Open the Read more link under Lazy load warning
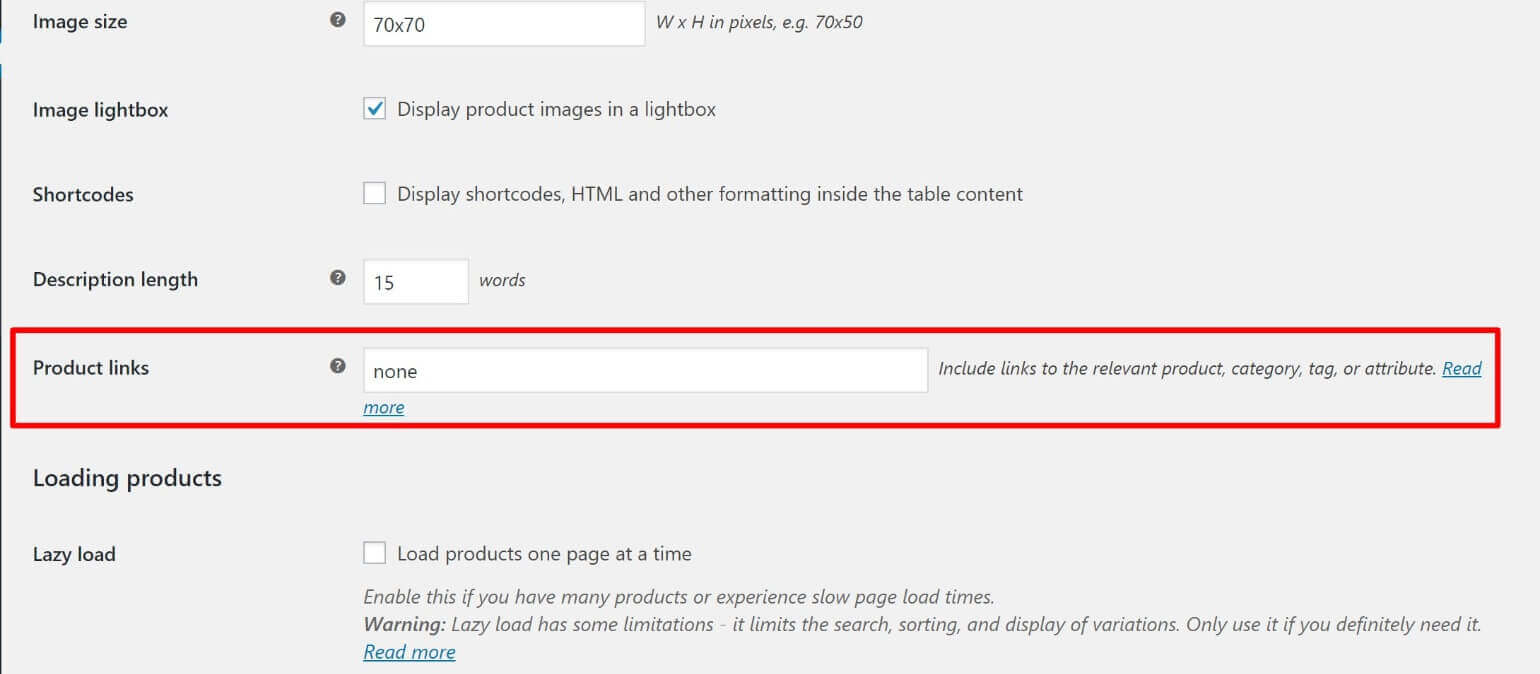 (x=409, y=651)
